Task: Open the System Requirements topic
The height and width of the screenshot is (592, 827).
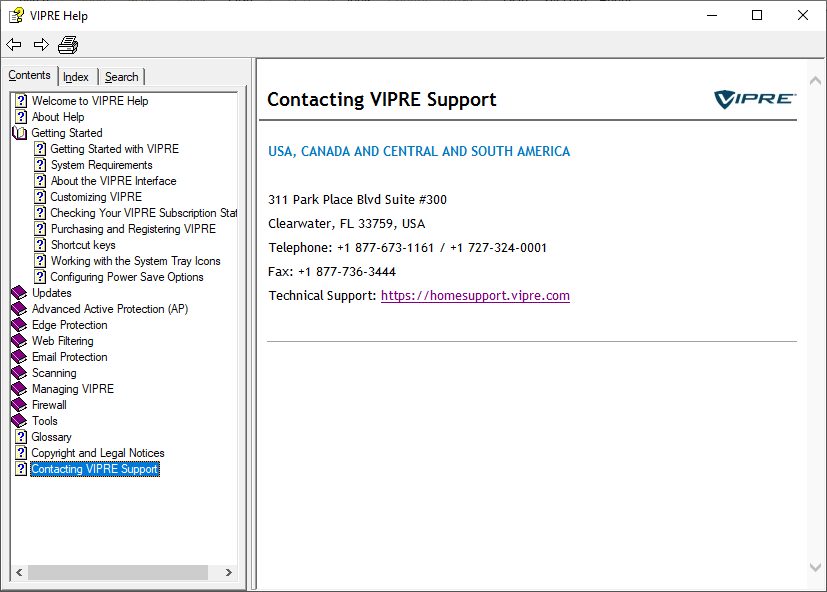Action: tap(101, 165)
